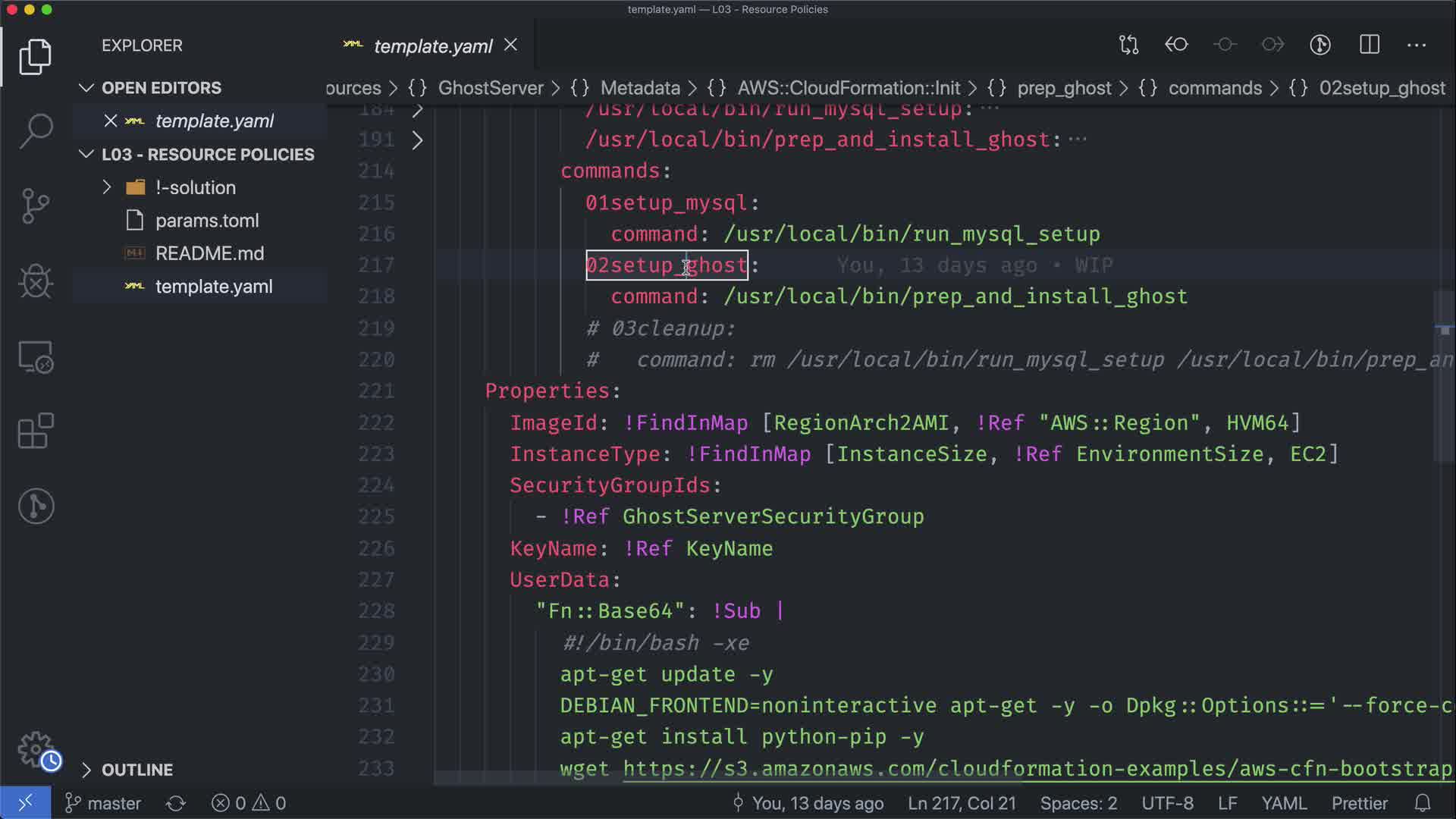Open the Source Control view
Screen dimensions: 1456x819
coord(36,206)
